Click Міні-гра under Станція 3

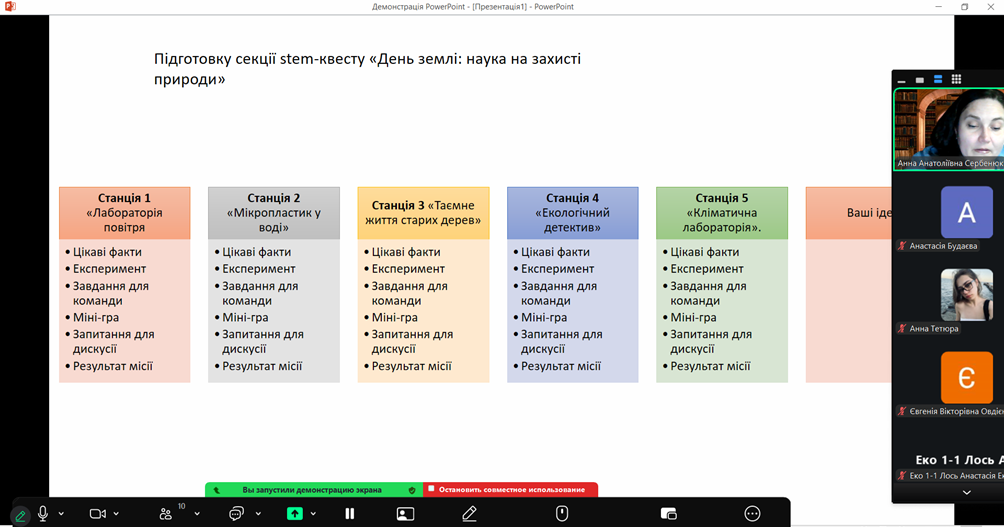pyautogui.click(x=394, y=318)
